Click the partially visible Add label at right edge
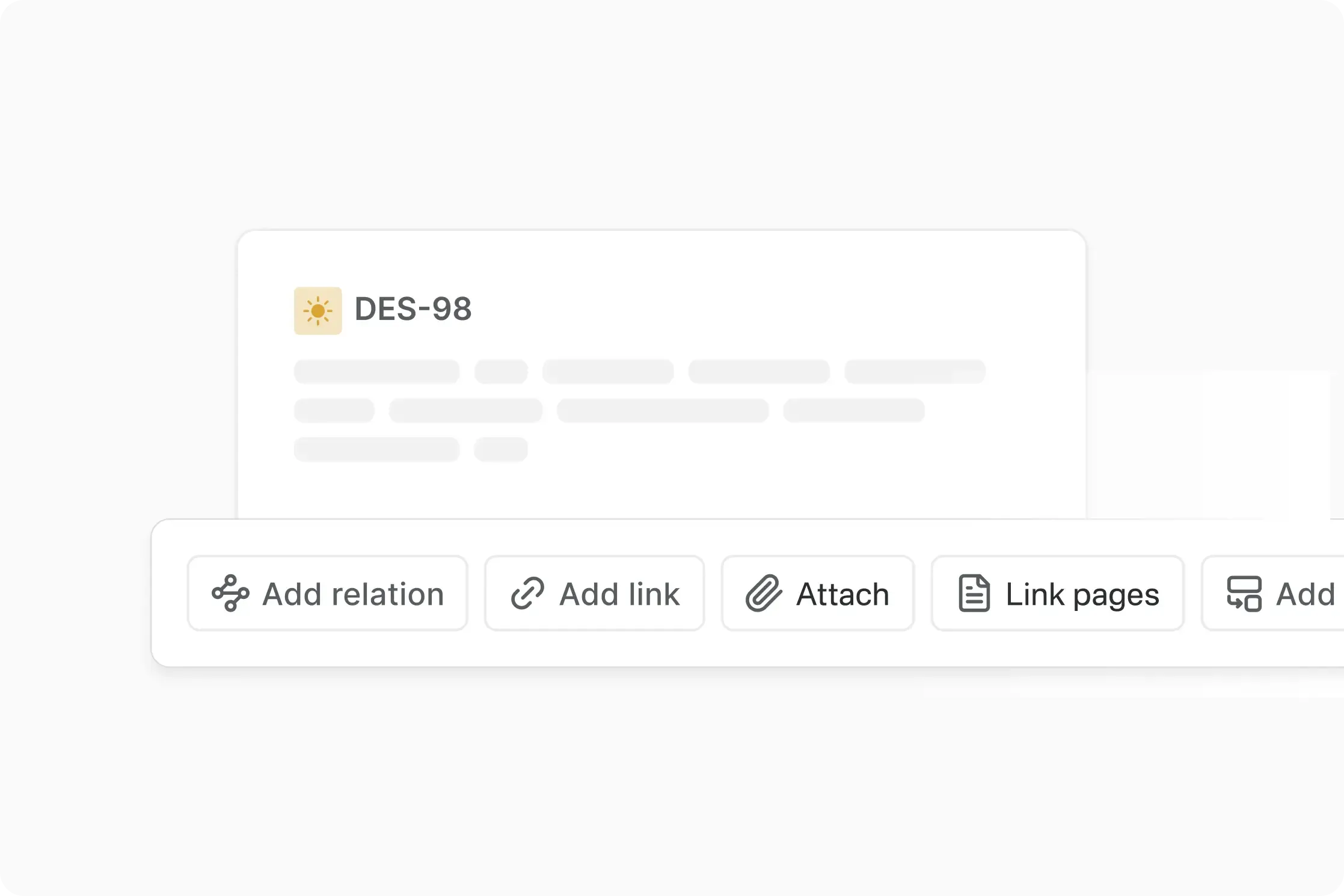The height and width of the screenshot is (896, 1344). tap(1306, 594)
